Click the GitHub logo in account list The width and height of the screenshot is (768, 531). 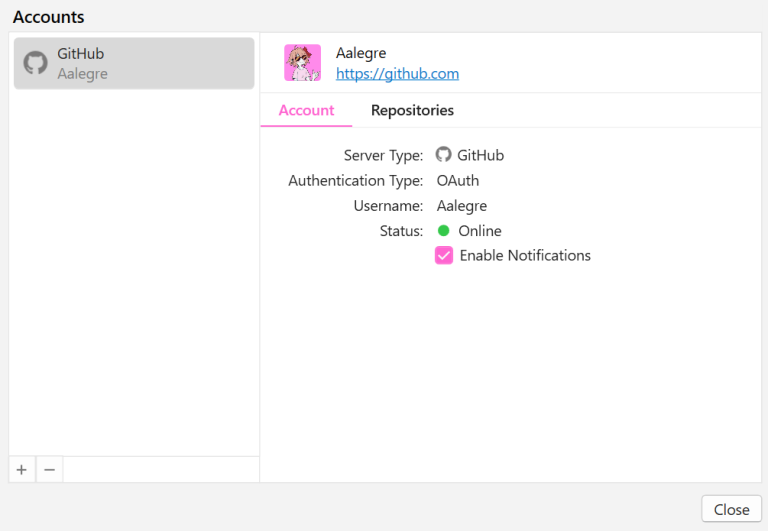[36, 63]
